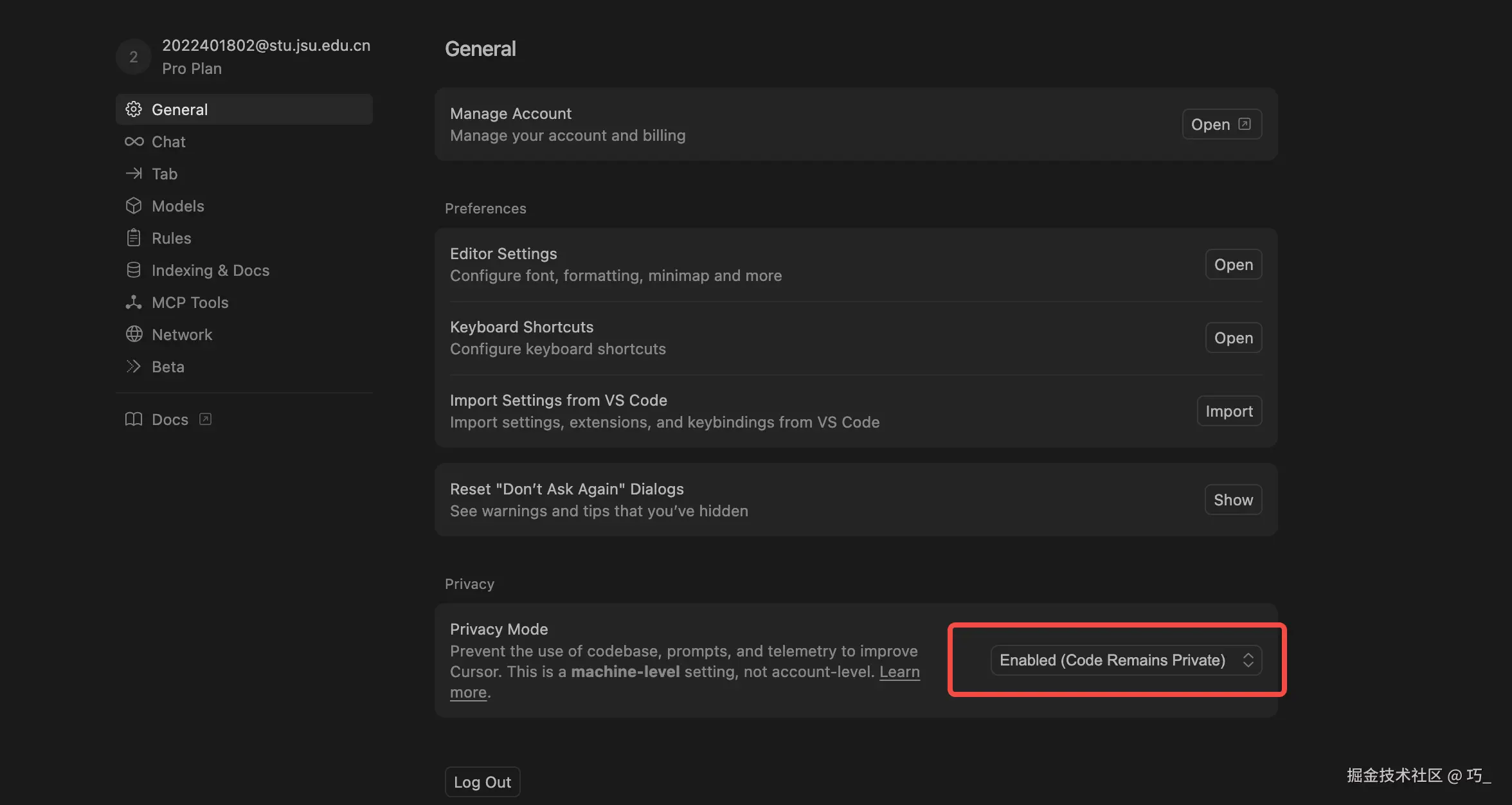Viewport: 1512px width, 805px height.
Task: Click Import for VS Code settings
Action: [x=1228, y=411]
